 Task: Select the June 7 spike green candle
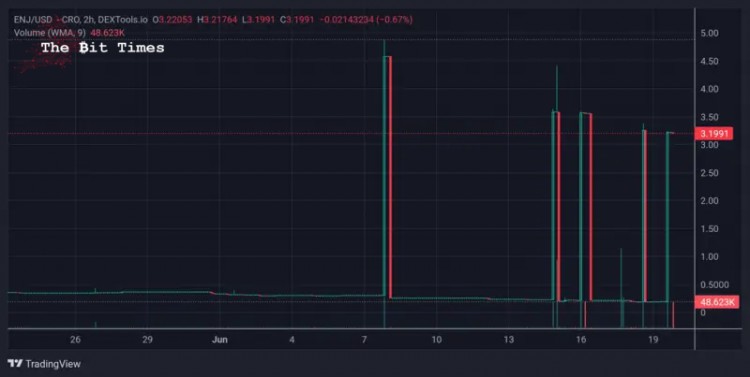click(385, 177)
